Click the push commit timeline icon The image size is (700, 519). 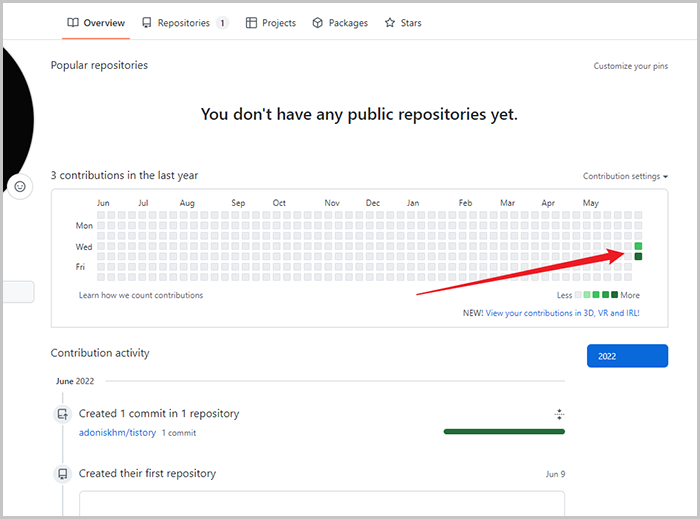point(63,414)
